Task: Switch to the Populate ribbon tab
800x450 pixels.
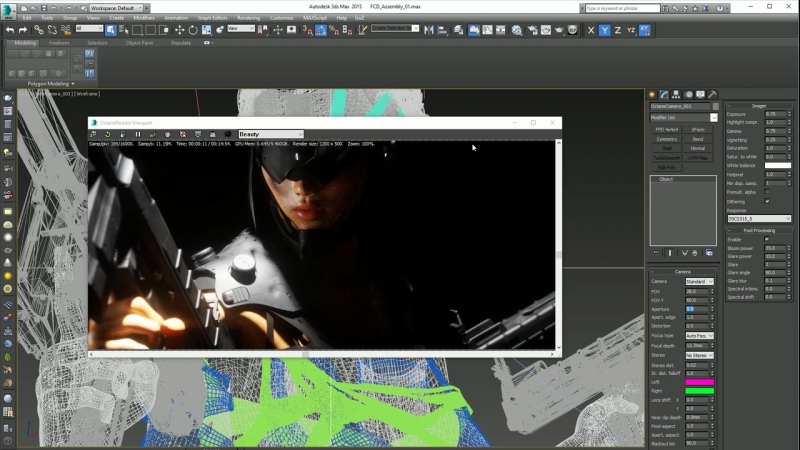Action: click(x=181, y=43)
